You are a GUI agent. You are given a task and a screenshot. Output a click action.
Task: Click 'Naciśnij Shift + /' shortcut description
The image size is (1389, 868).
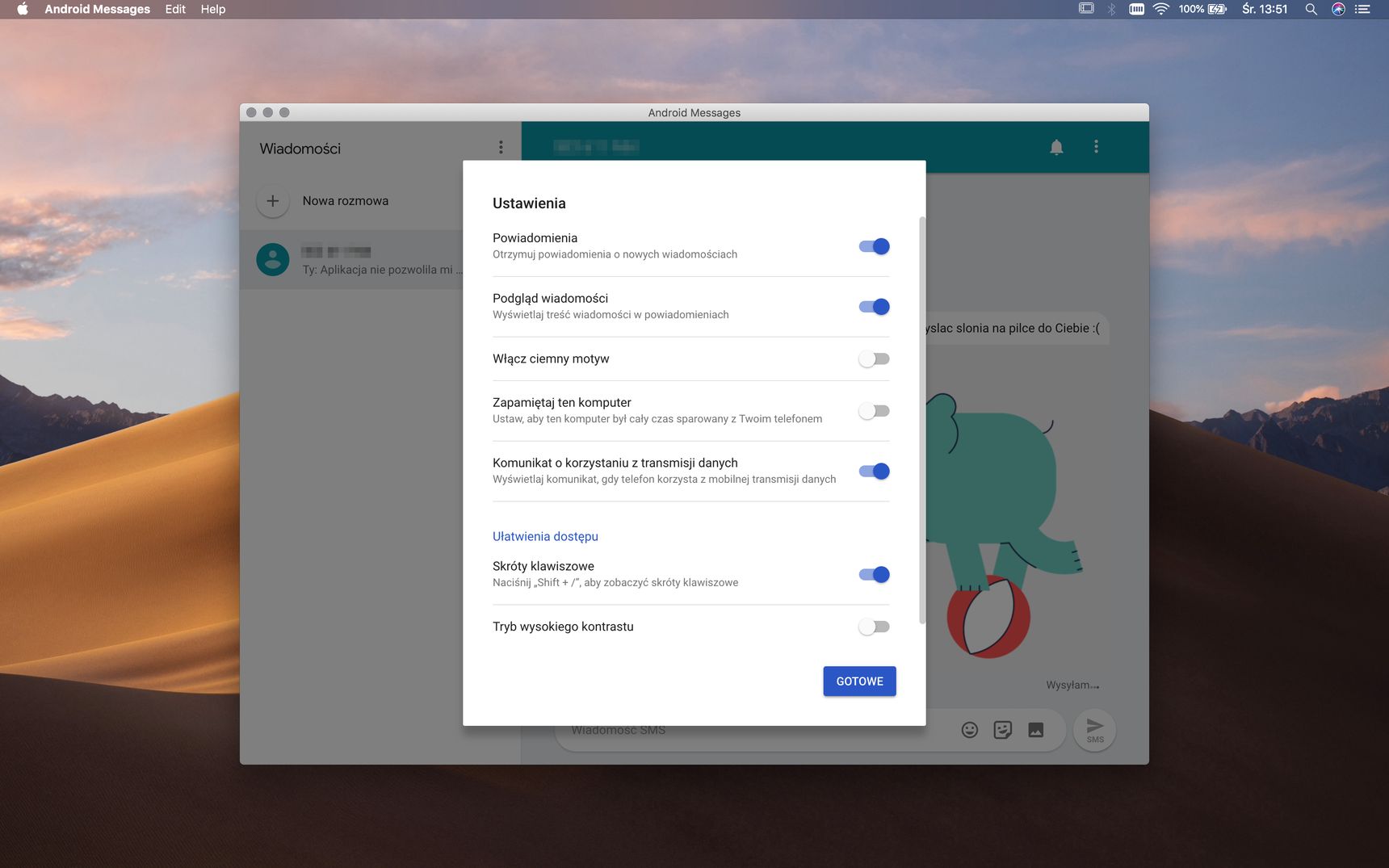pos(615,582)
